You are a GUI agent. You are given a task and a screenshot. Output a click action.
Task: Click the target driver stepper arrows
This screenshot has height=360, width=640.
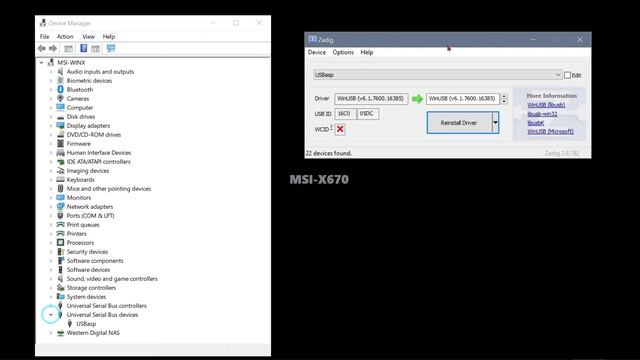click(504, 99)
